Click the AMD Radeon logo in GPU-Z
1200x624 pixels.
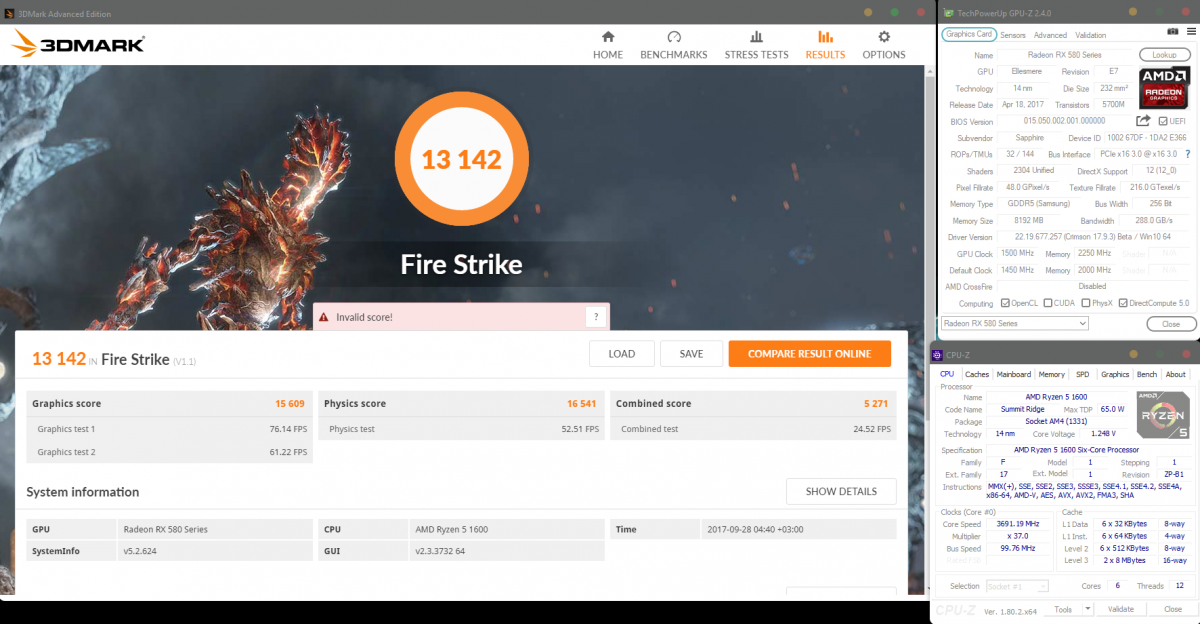click(1163, 88)
